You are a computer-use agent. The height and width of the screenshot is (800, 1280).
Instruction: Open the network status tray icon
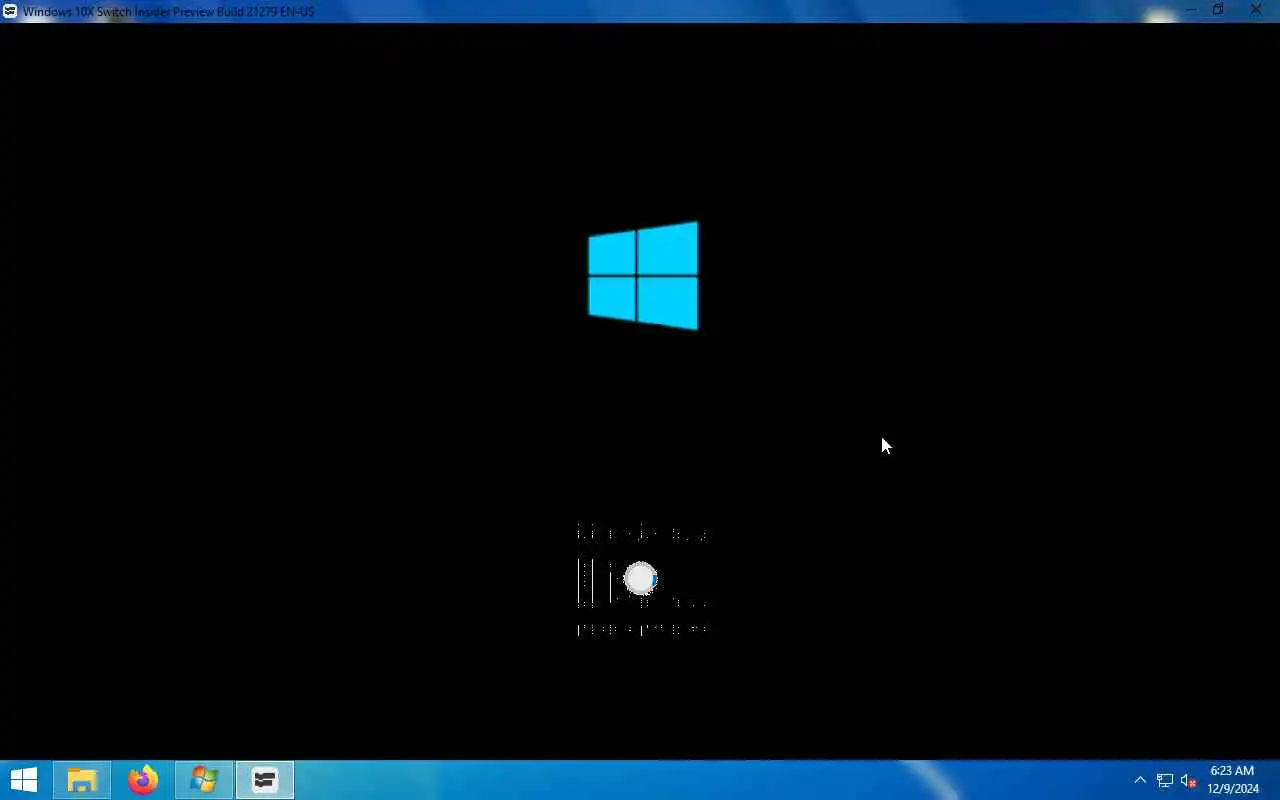1165,781
